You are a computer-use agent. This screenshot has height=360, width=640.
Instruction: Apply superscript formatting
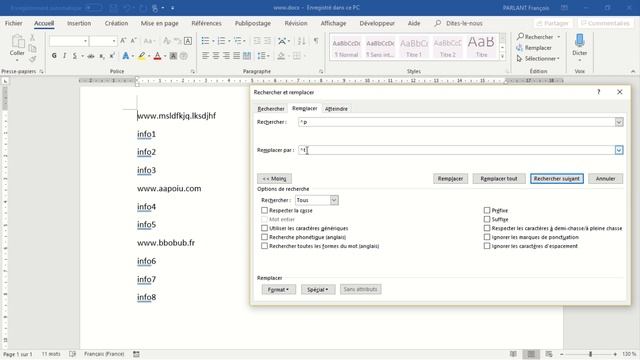pos(112,56)
